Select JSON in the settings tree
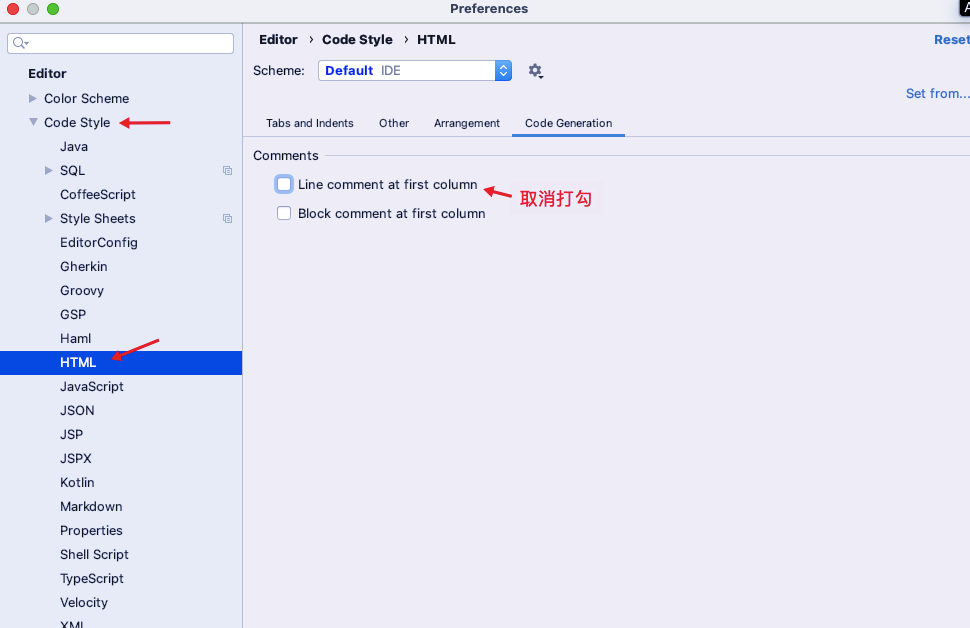The image size is (970, 628). (x=77, y=411)
